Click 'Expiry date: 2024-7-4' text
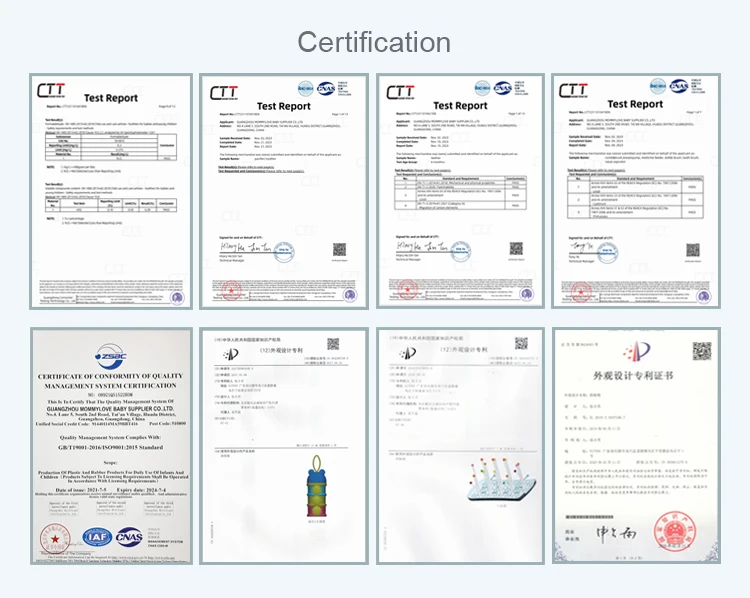 (142, 490)
